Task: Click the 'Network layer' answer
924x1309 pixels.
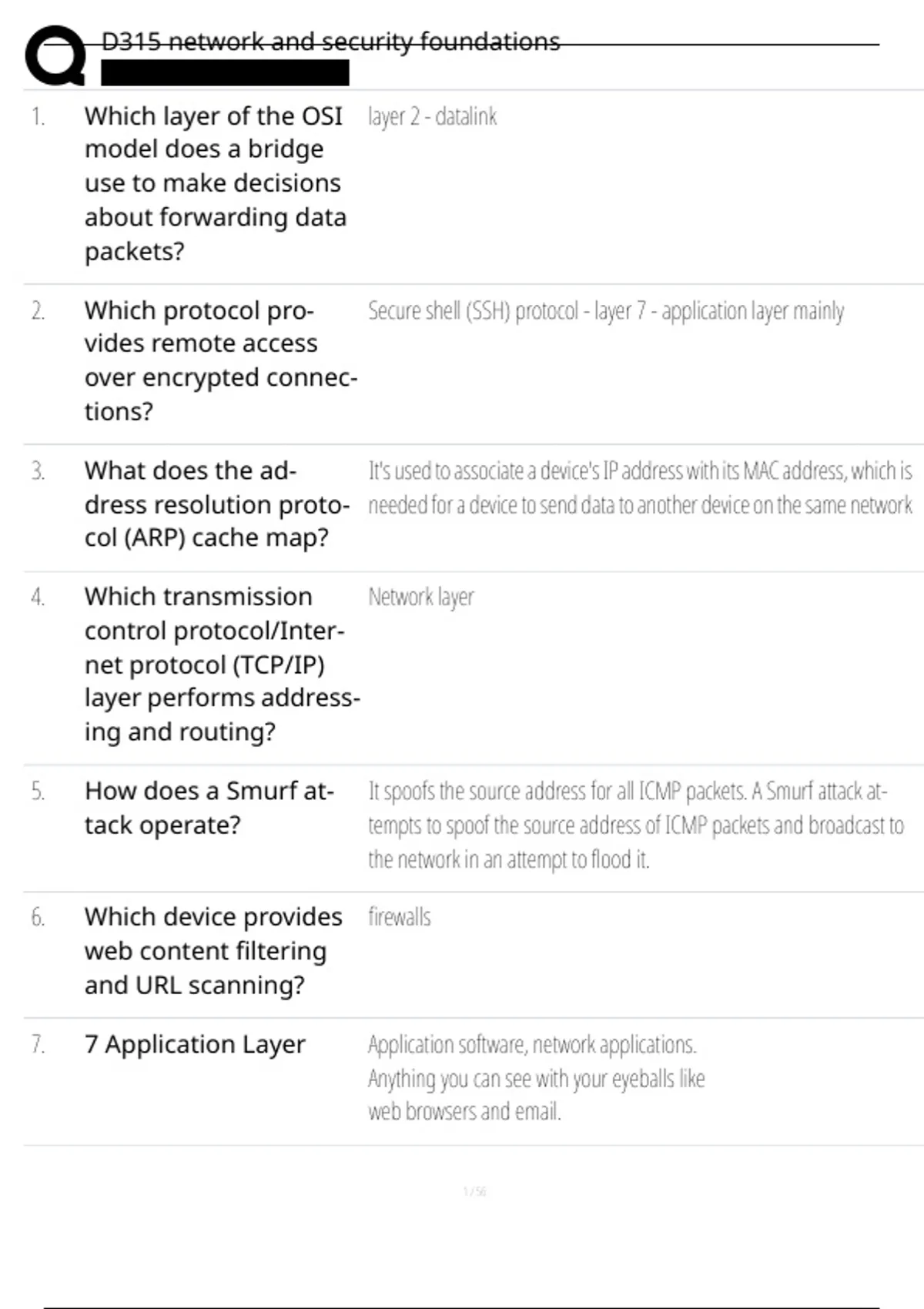Action: click(420, 598)
